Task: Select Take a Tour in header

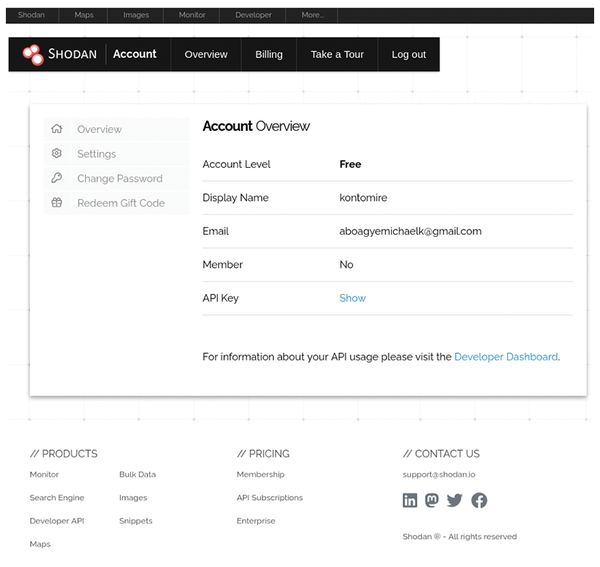Action: coord(337,54)
